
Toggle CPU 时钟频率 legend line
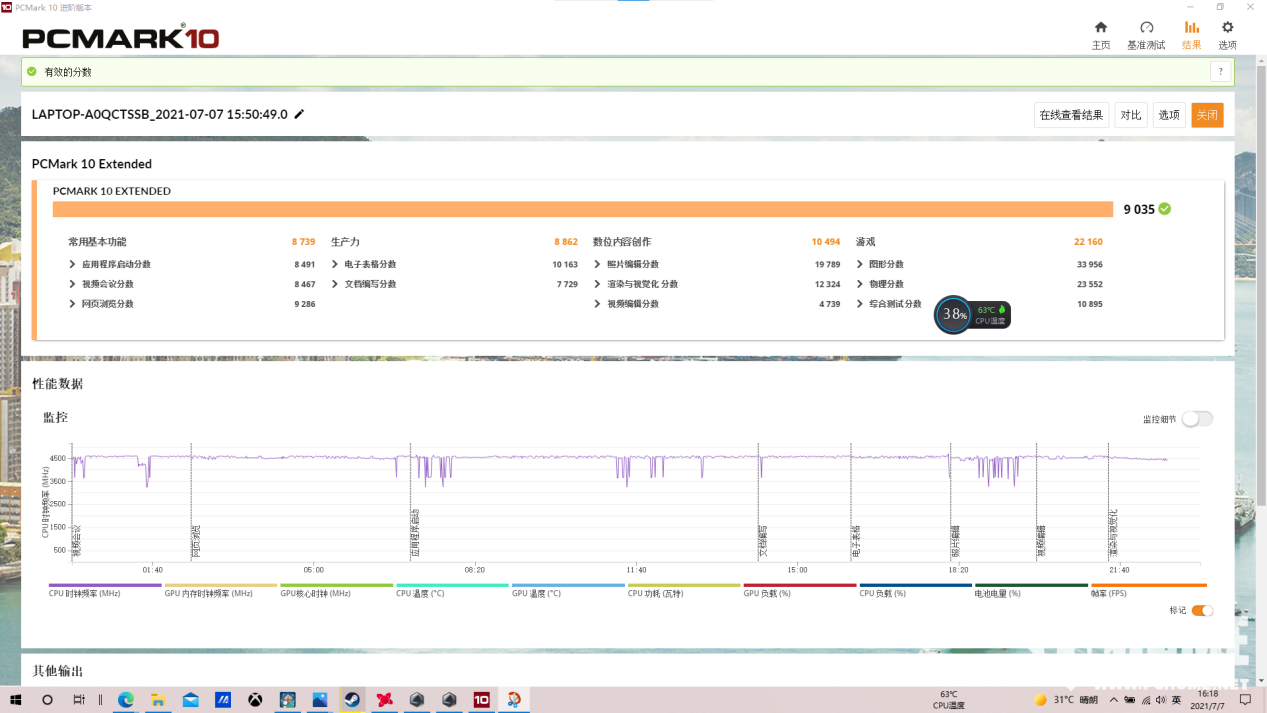point(105,590)
